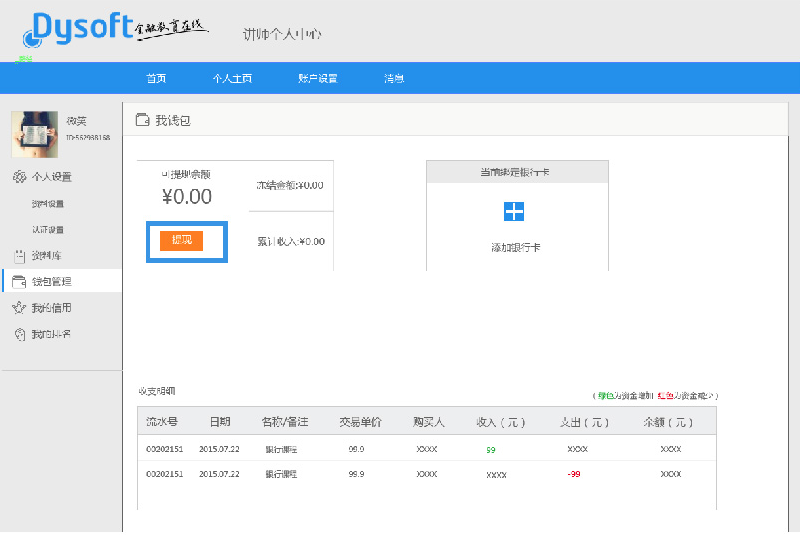Screen dimensions: 800x535
Task: Click the blue plus add-bank-card icon
Action: (514, 211)
